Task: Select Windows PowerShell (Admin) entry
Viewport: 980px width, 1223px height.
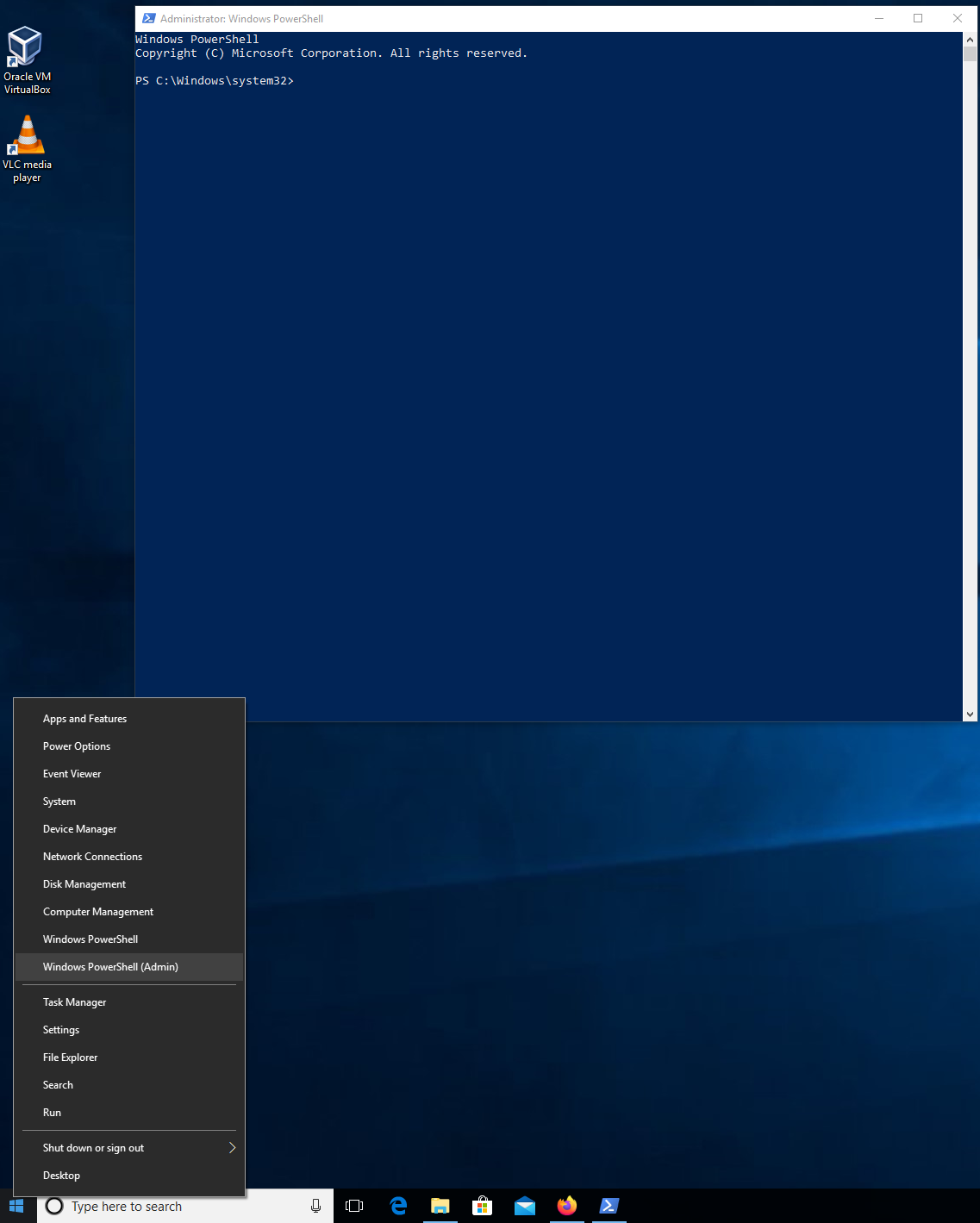Action: point(110,967)
